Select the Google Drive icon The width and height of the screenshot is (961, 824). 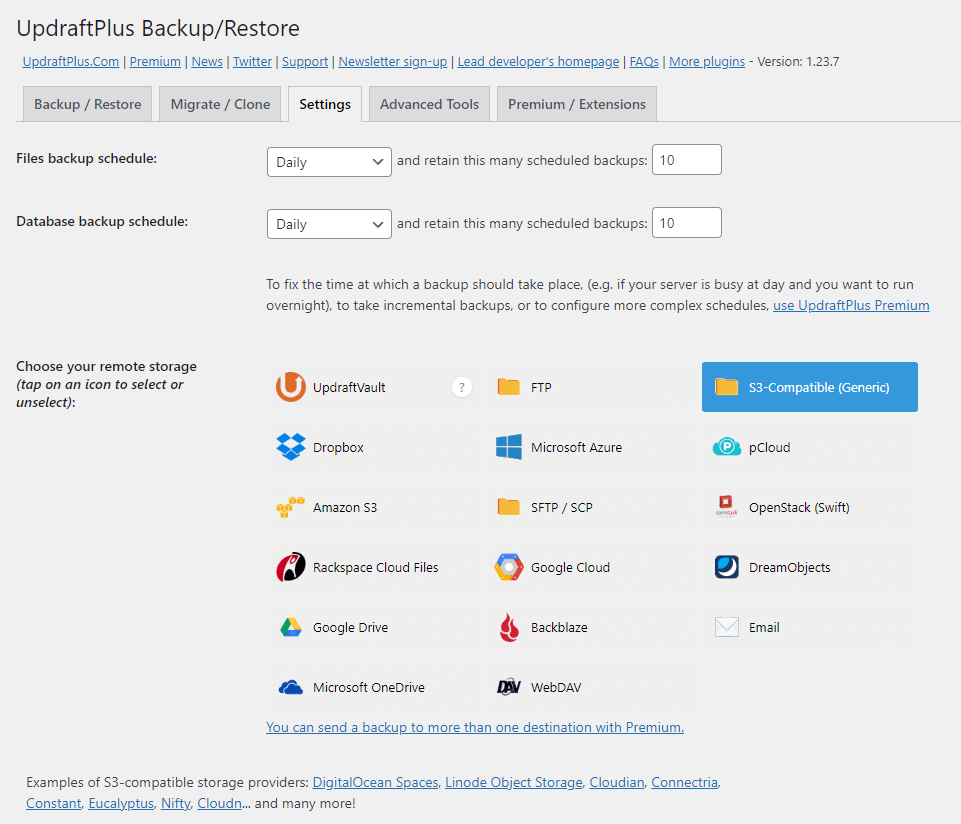(x=291, y=627)
